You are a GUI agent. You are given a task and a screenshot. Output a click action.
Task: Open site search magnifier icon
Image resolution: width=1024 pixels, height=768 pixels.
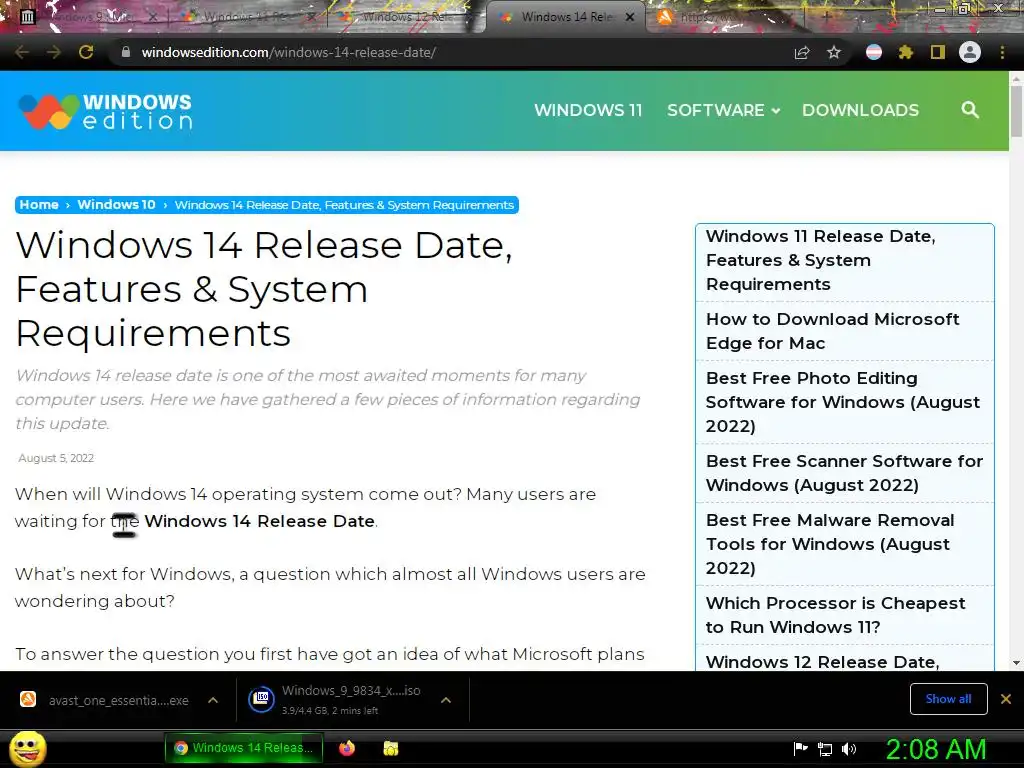pyautogui.click(x=970, y=110)
